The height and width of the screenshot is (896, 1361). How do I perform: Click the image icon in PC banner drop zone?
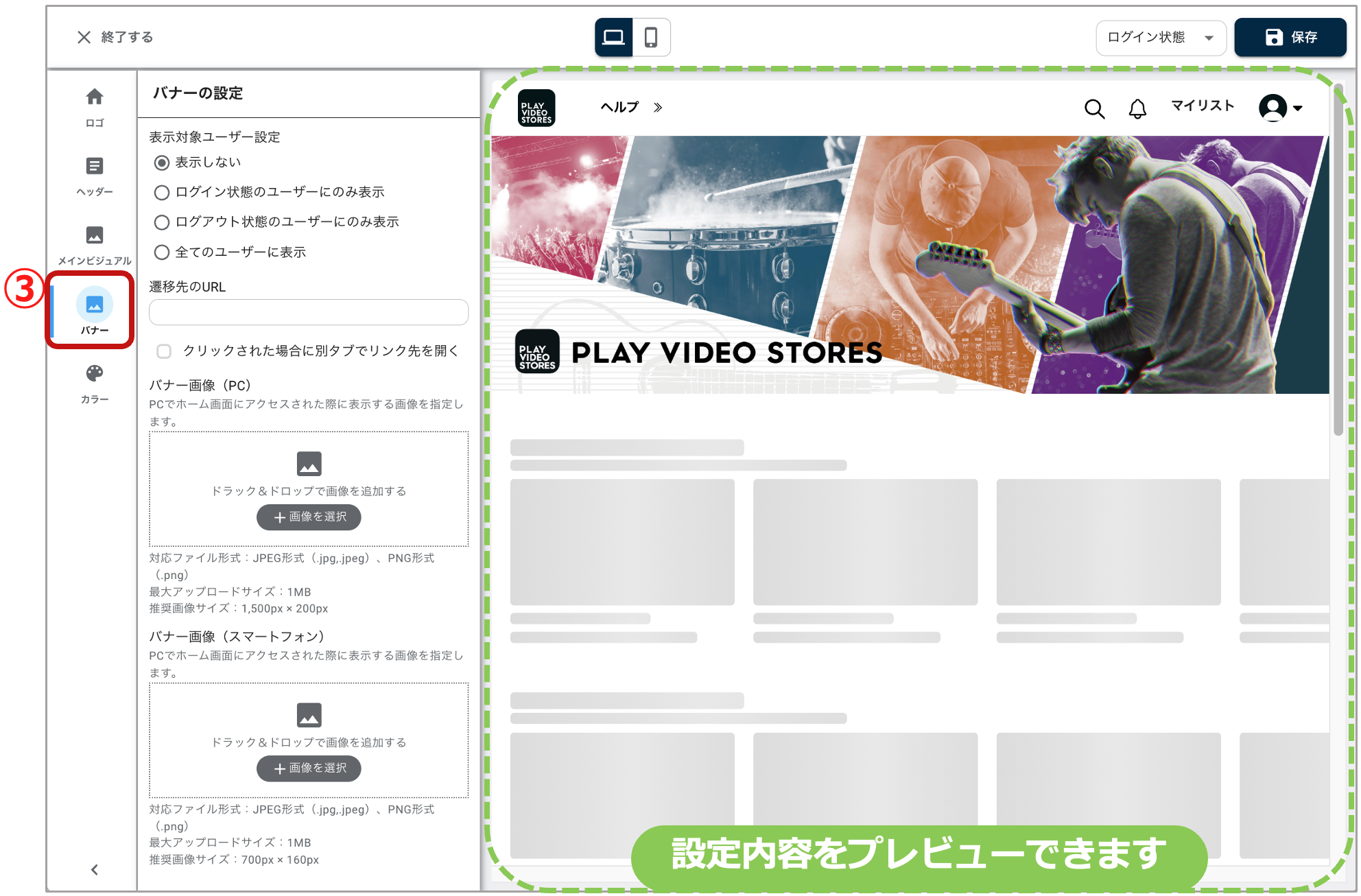coord(309,464)
